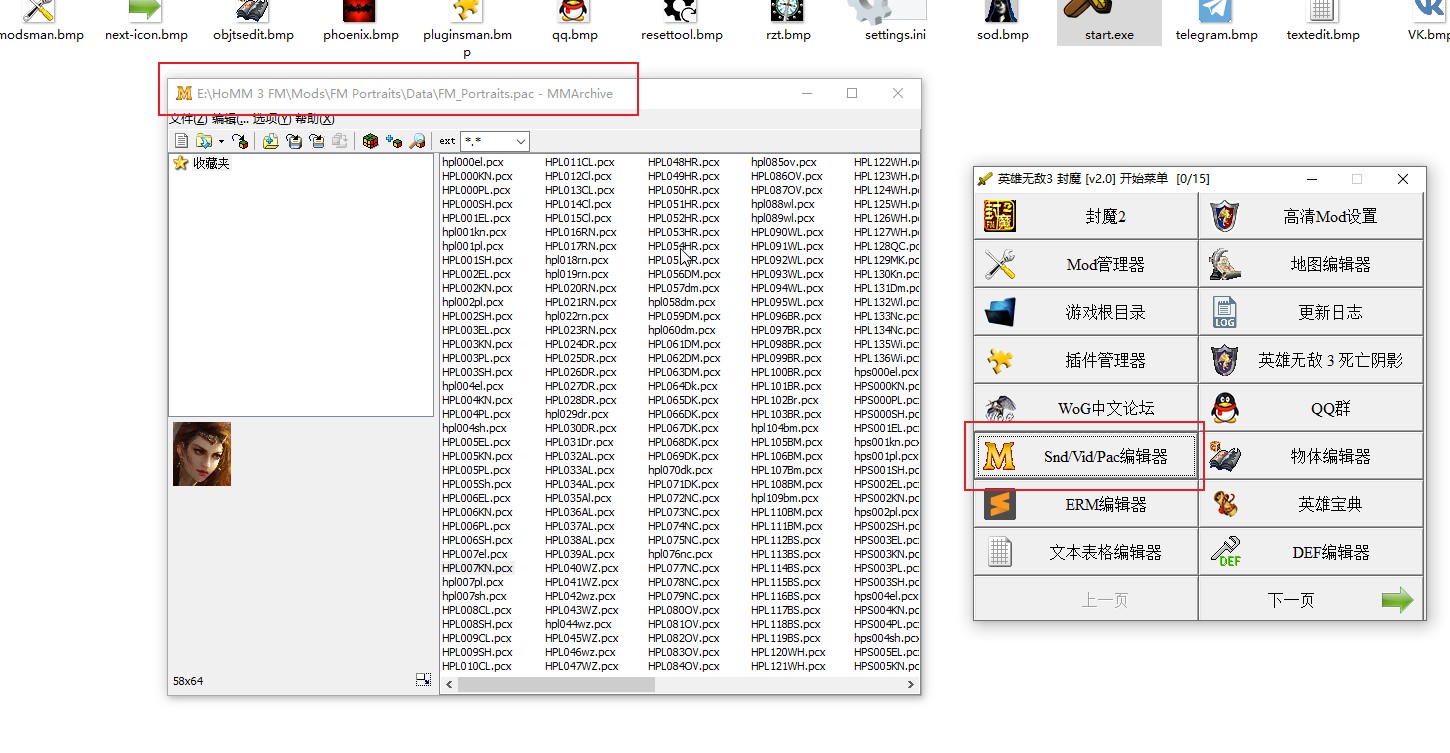Click the Add files toolbar icon
The width and height of the screenshot is (1450, 753).
[271, 141]
